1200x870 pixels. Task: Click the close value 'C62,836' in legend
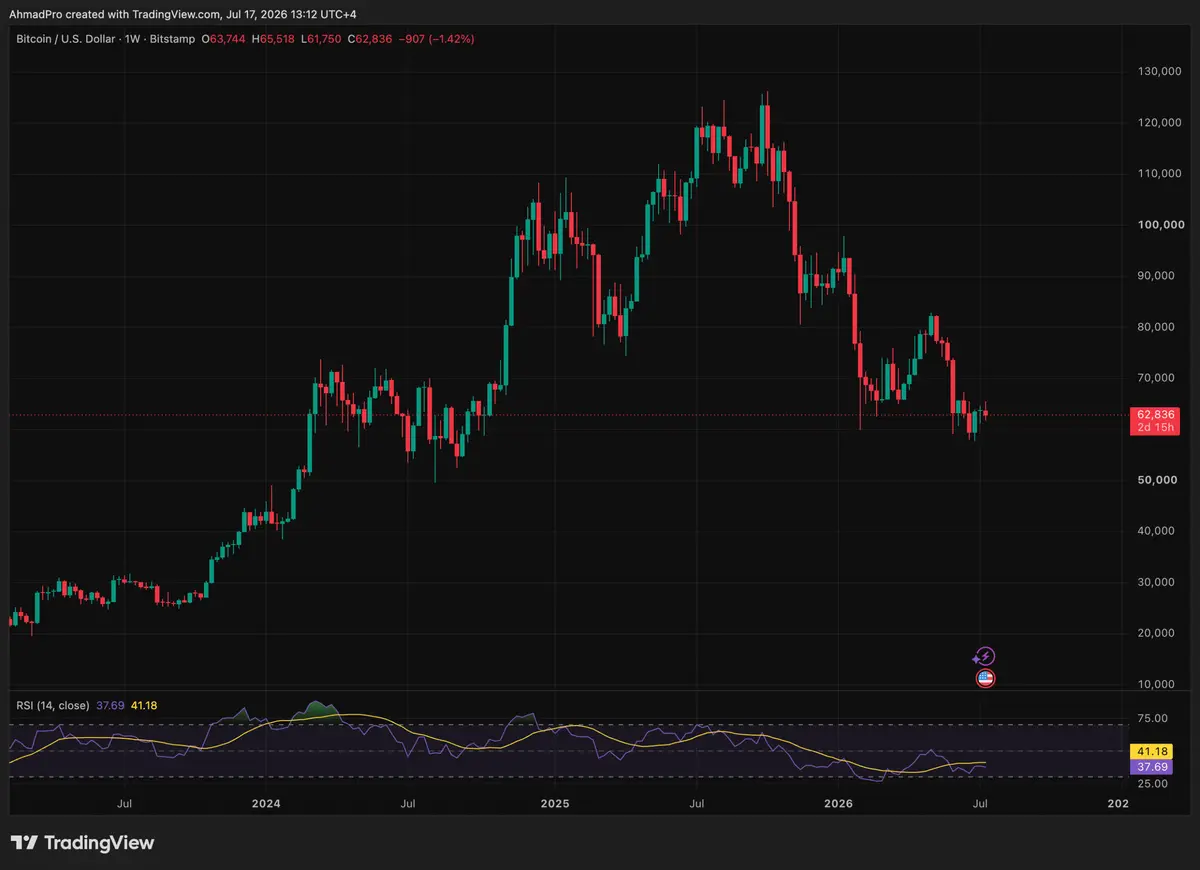[369, 39]
